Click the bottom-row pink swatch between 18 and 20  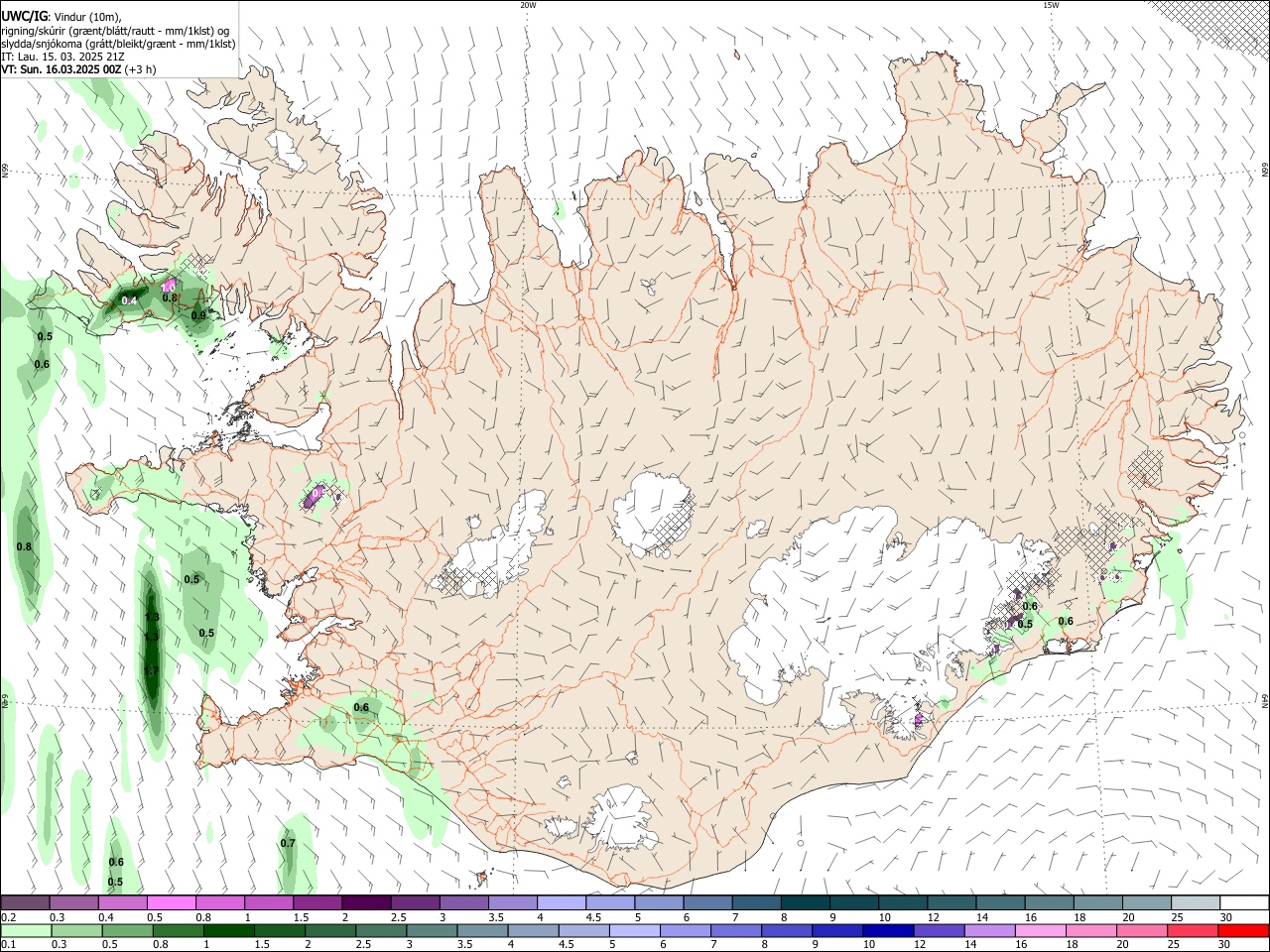[1089, 930]
